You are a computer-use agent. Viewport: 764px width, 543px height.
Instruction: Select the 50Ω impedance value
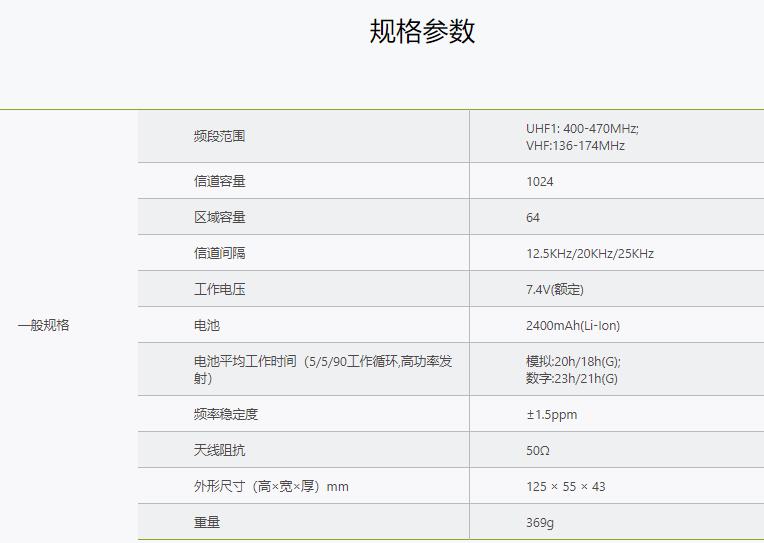[537, 451]
